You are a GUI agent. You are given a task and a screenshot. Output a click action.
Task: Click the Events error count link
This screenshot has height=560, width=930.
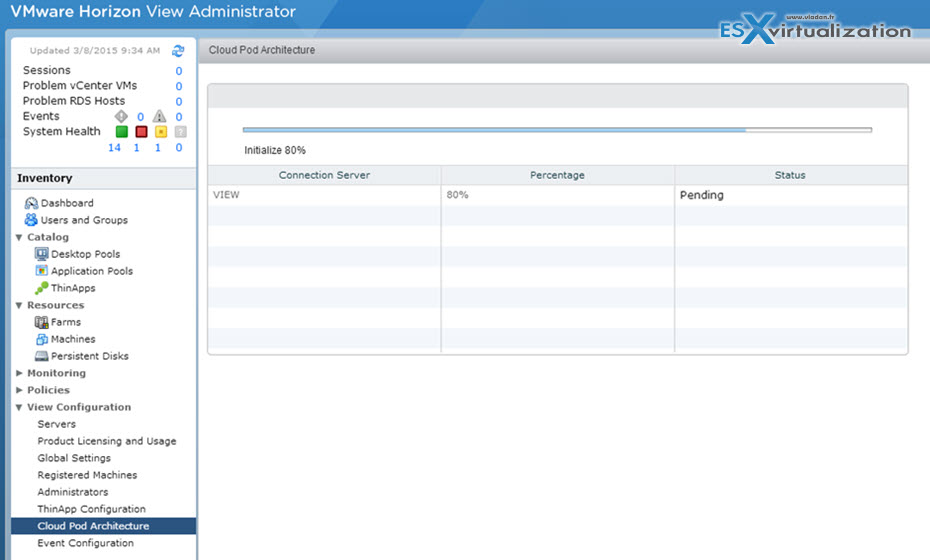pyautogui.click(x=141, y=117)
